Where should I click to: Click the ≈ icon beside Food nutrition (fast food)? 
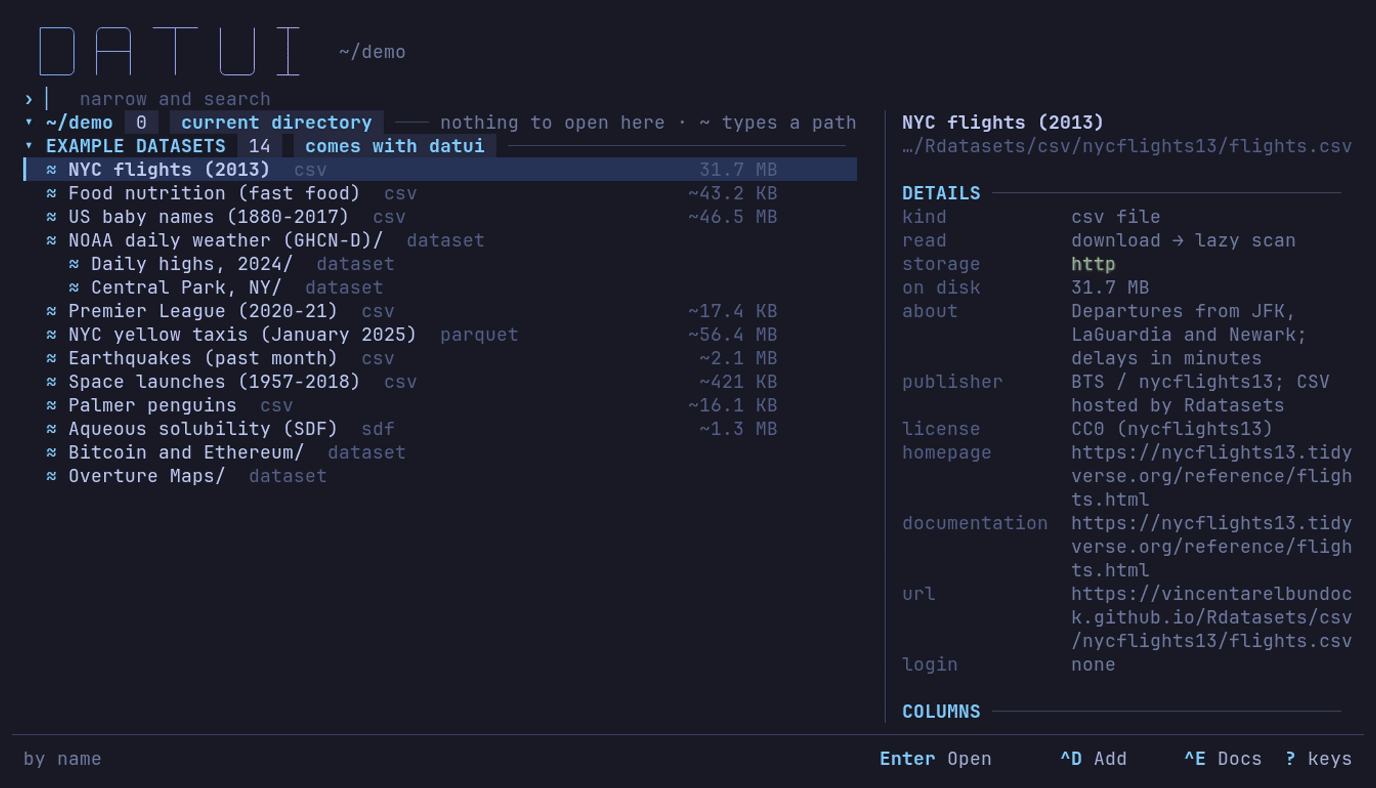[x=51, y=193]
